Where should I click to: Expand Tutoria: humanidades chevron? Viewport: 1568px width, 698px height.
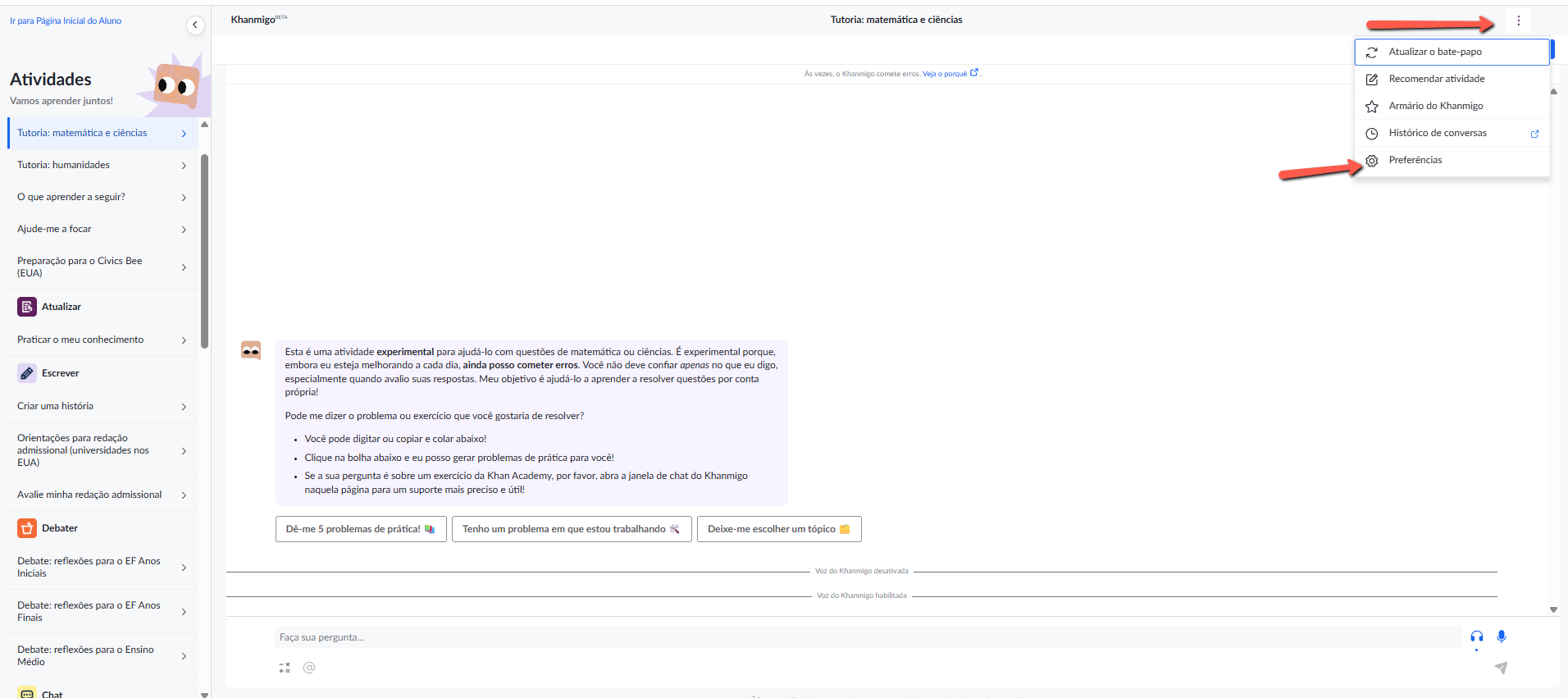point(184,166)
